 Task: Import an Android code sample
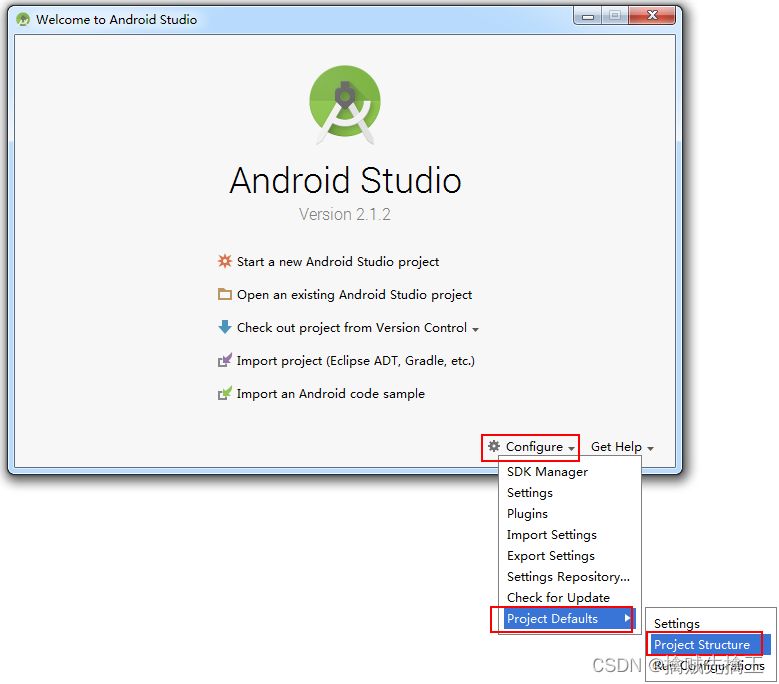(x=331, y=394)
